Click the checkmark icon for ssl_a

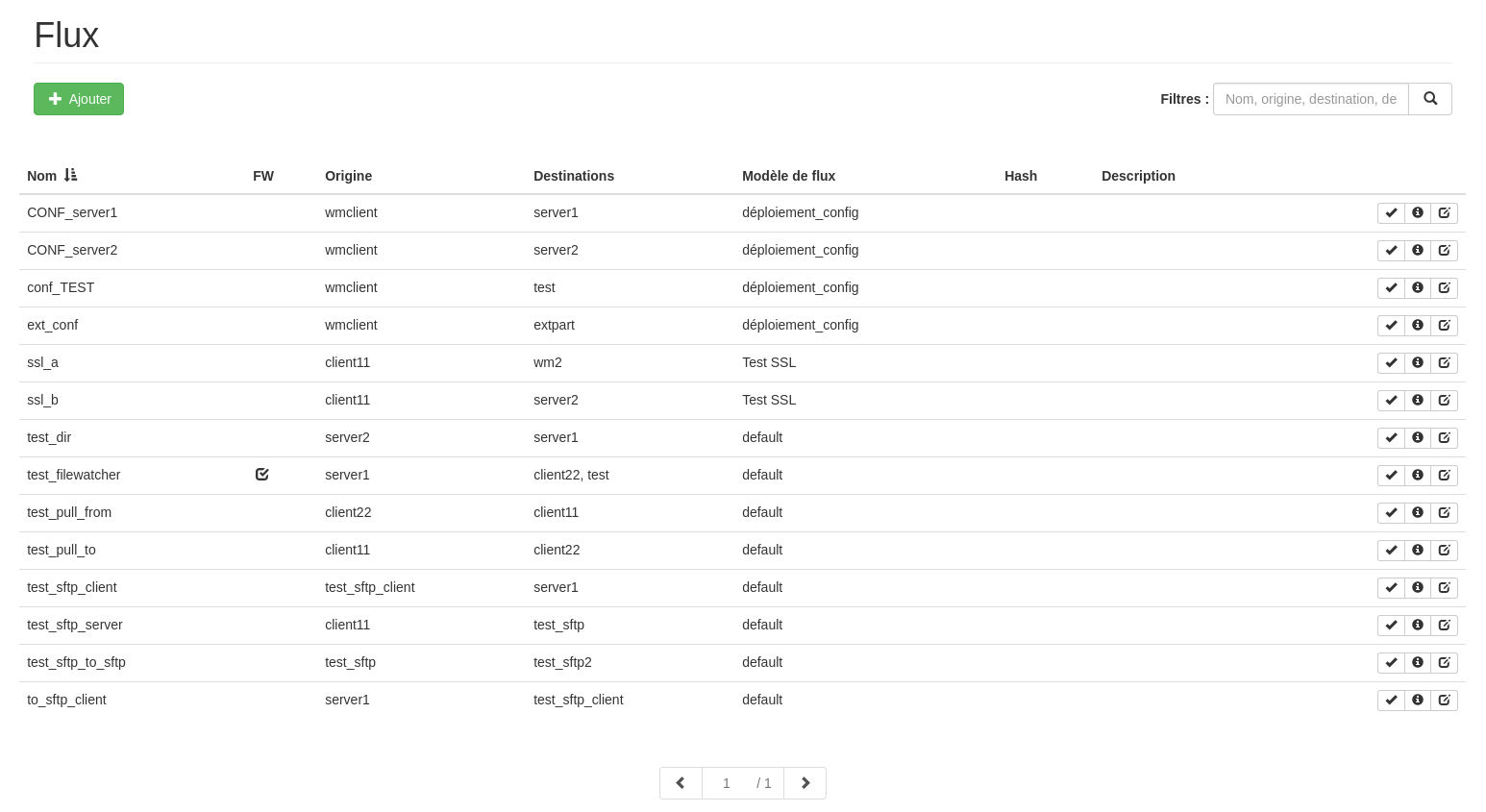pyautogui.click(x=1391, y=363)
